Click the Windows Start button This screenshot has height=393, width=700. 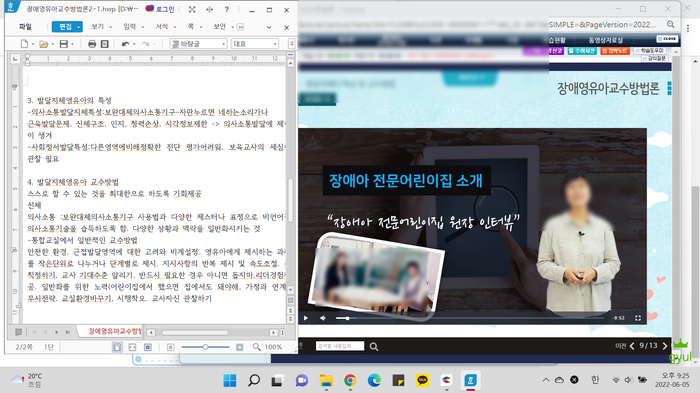[x=230, y=380]
